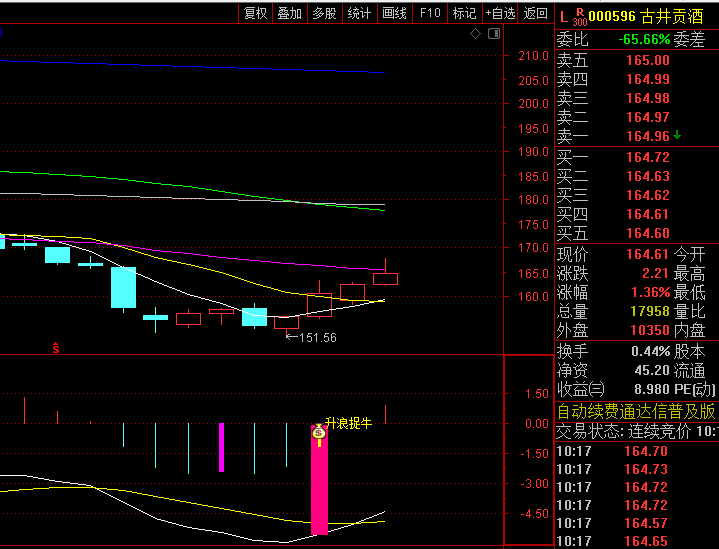Select the 买四 price 164.61

[x=648, y=214]
